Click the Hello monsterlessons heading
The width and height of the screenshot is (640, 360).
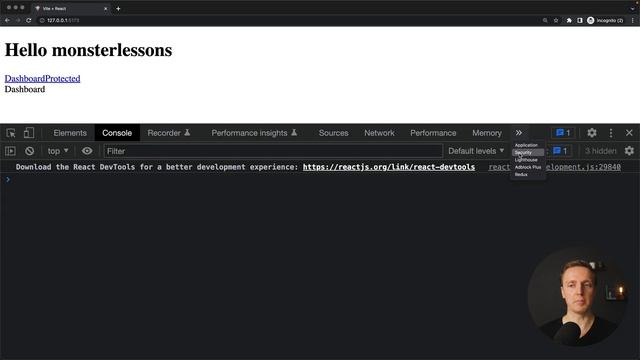click(89, 50)
